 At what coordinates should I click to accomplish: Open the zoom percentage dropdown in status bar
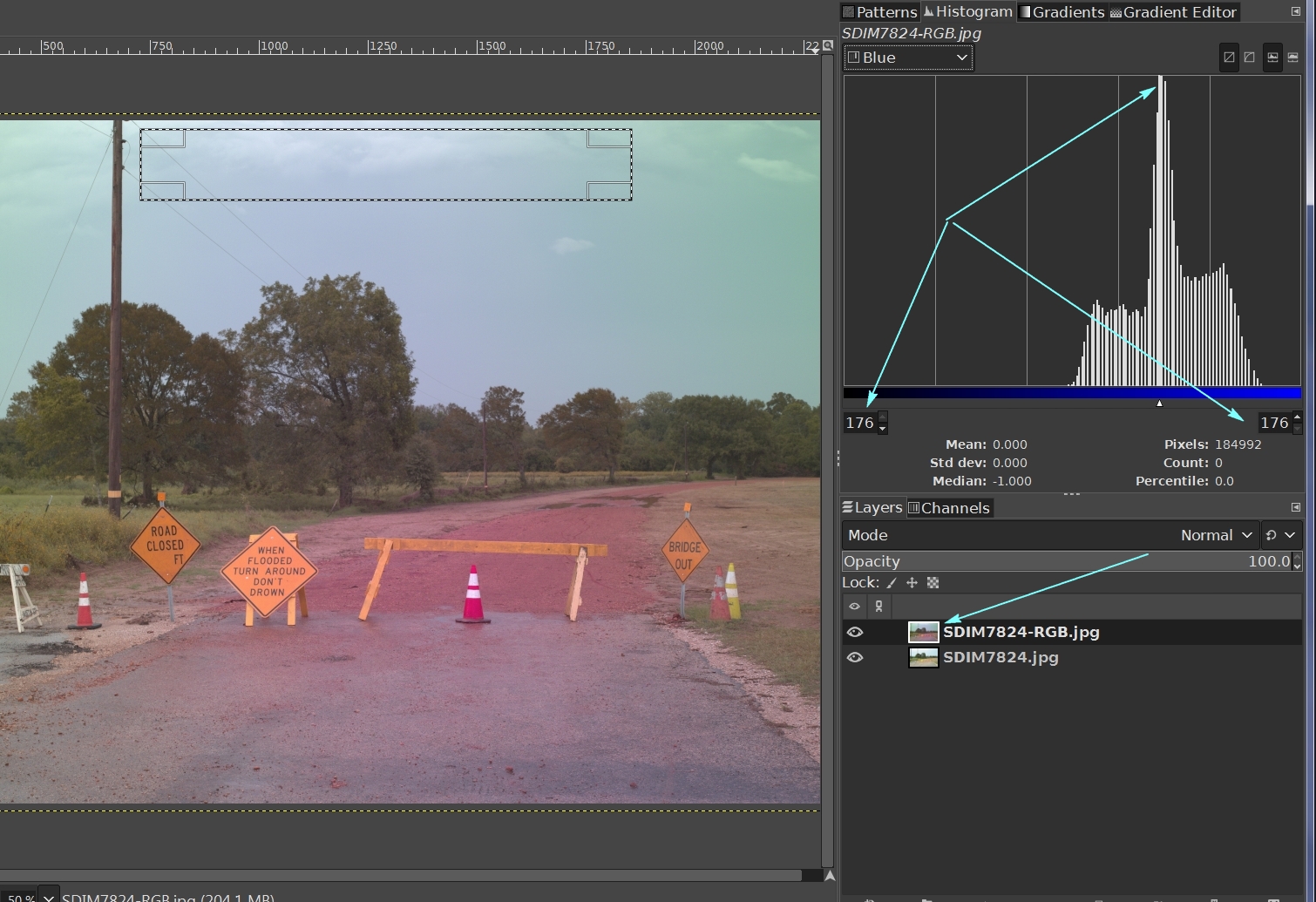pyautogui.click(x=49, y=896)
